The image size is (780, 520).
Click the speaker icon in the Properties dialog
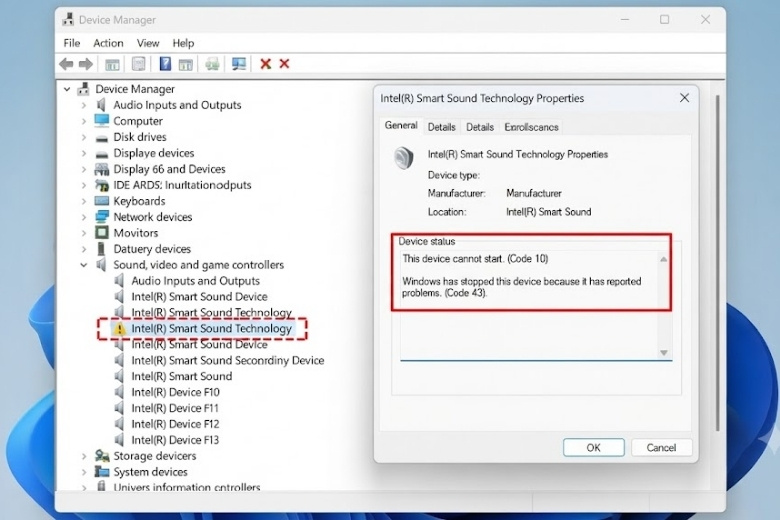click(403, 158)
